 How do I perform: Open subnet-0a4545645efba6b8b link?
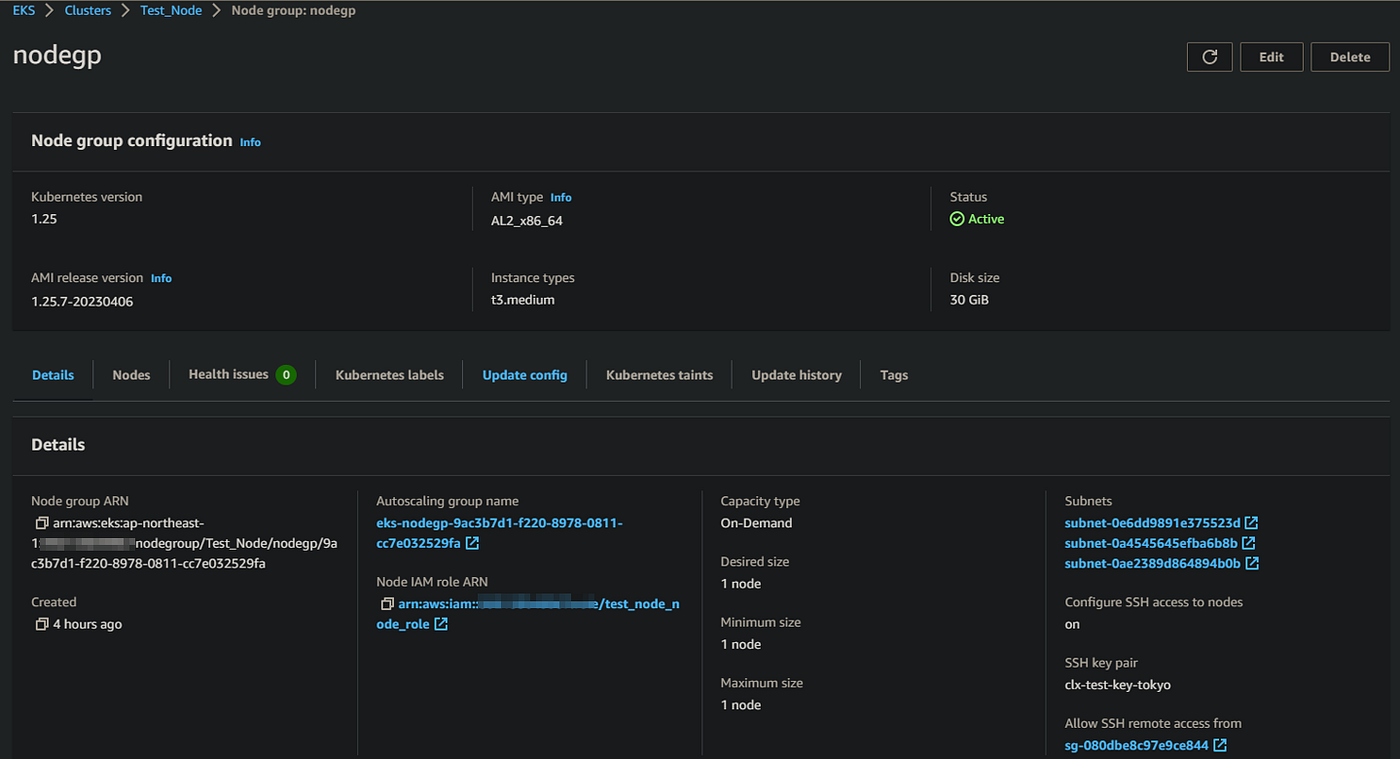[x=1151, y=543]
